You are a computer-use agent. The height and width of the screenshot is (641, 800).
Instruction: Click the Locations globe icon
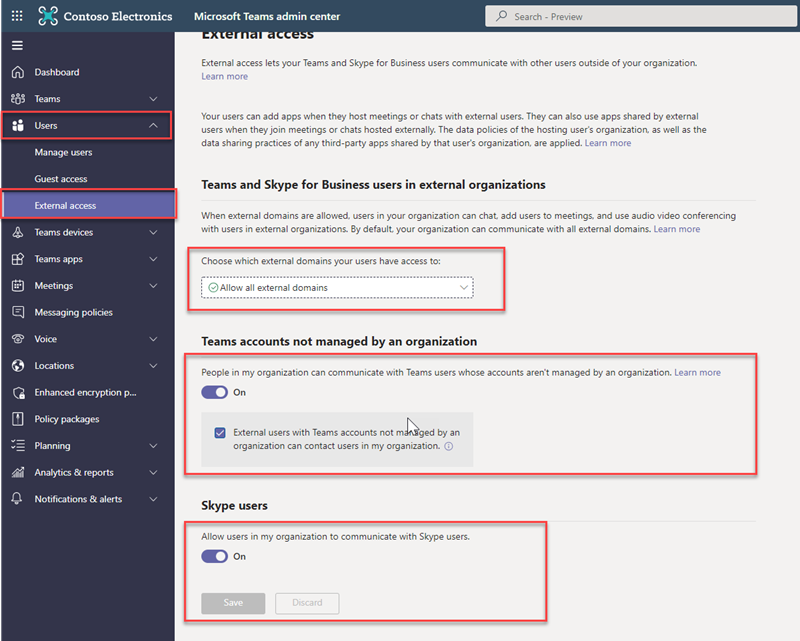click(x=18, y=365)
